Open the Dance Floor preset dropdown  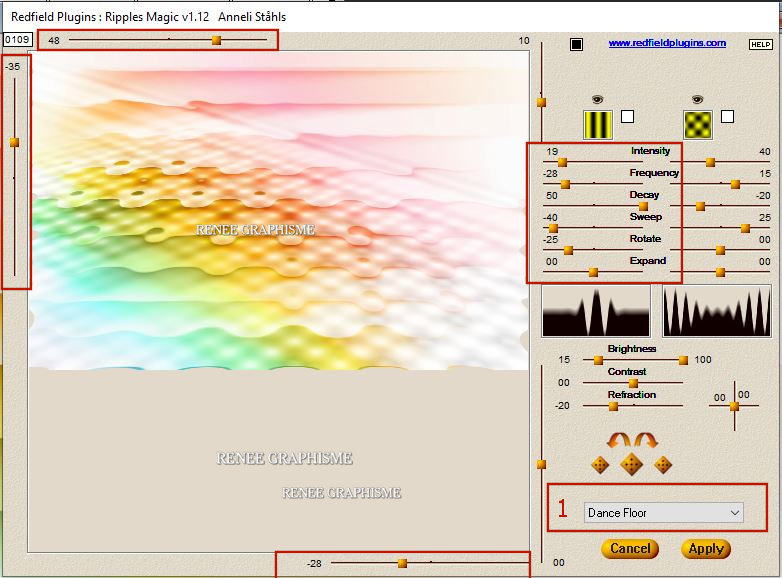point(663,513)
